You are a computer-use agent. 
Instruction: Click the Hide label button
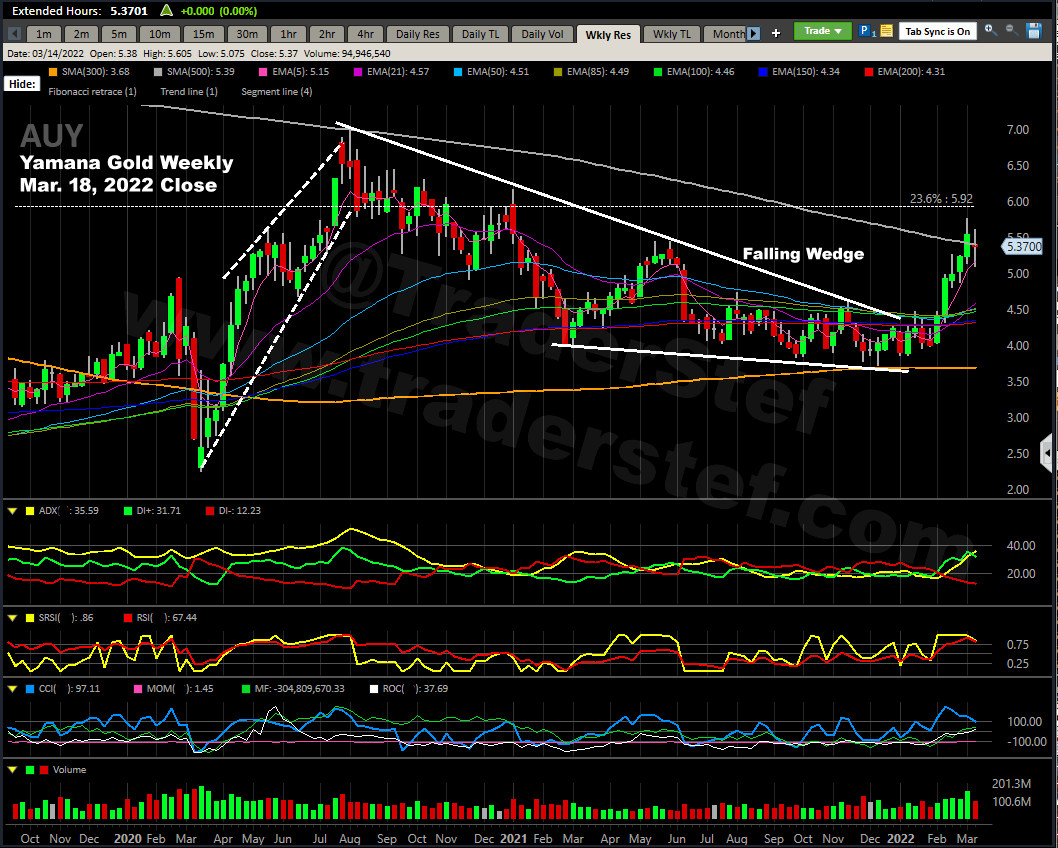[21, 85]
